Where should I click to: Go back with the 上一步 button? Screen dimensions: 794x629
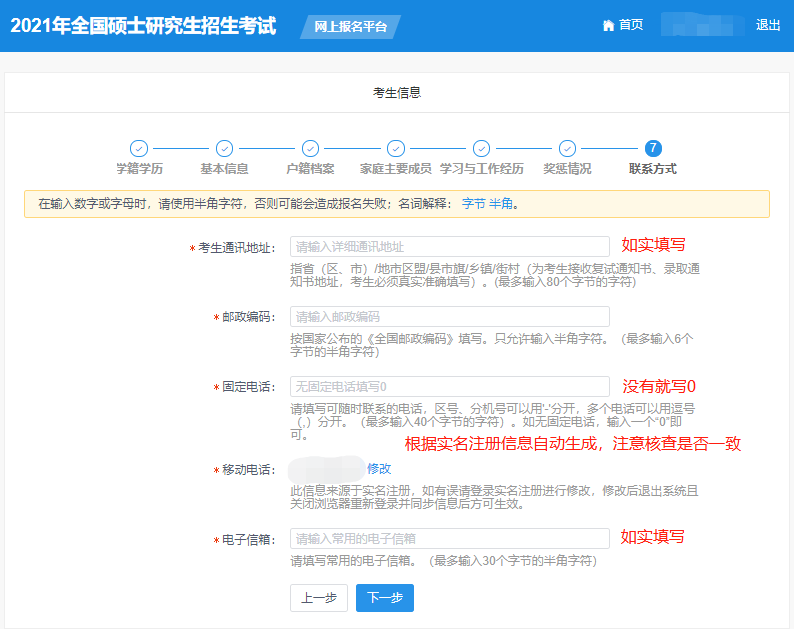(x=319, y=598)
